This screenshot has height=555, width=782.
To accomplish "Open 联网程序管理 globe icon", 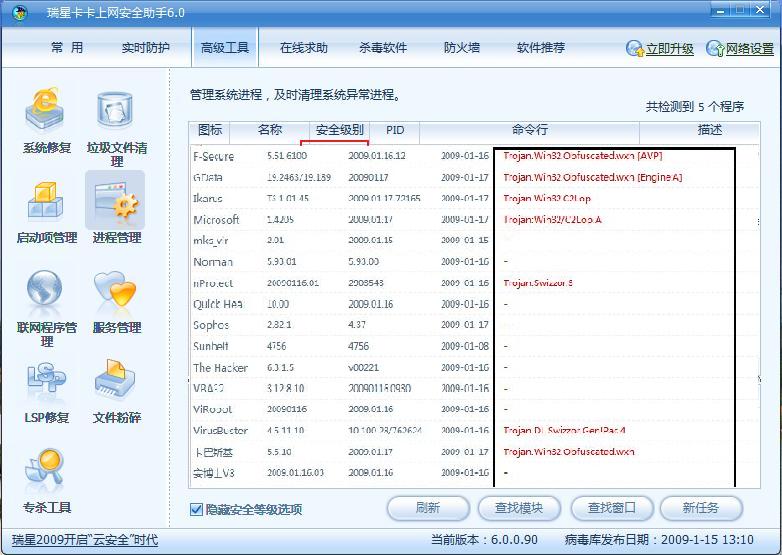I will [44, 288].
